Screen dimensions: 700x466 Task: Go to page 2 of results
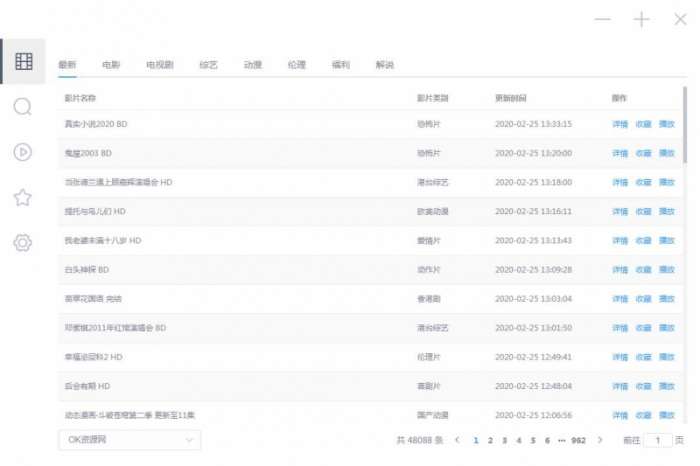490,441
